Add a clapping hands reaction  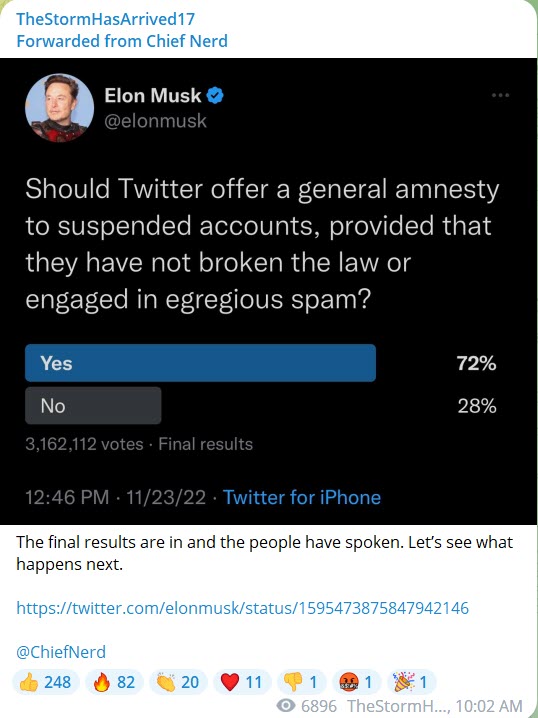[178, 682]
